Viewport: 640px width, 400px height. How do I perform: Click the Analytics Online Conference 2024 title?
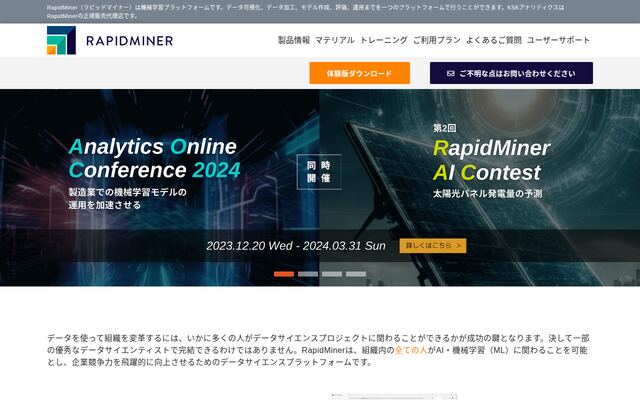click(x=155, y=158)
